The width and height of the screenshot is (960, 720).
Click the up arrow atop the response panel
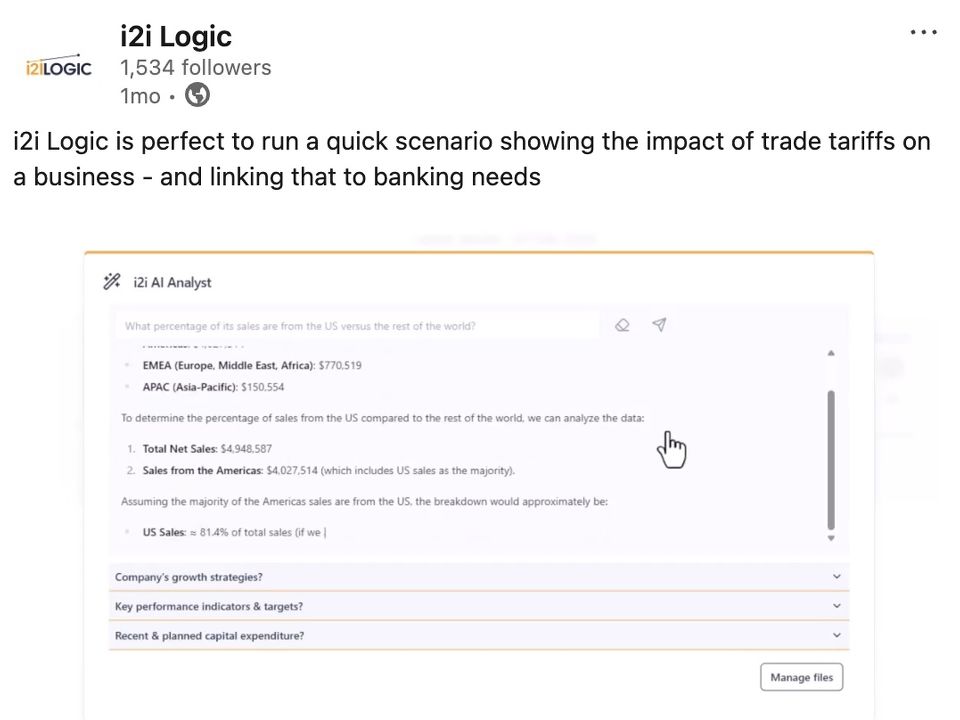tap(830, 352)
